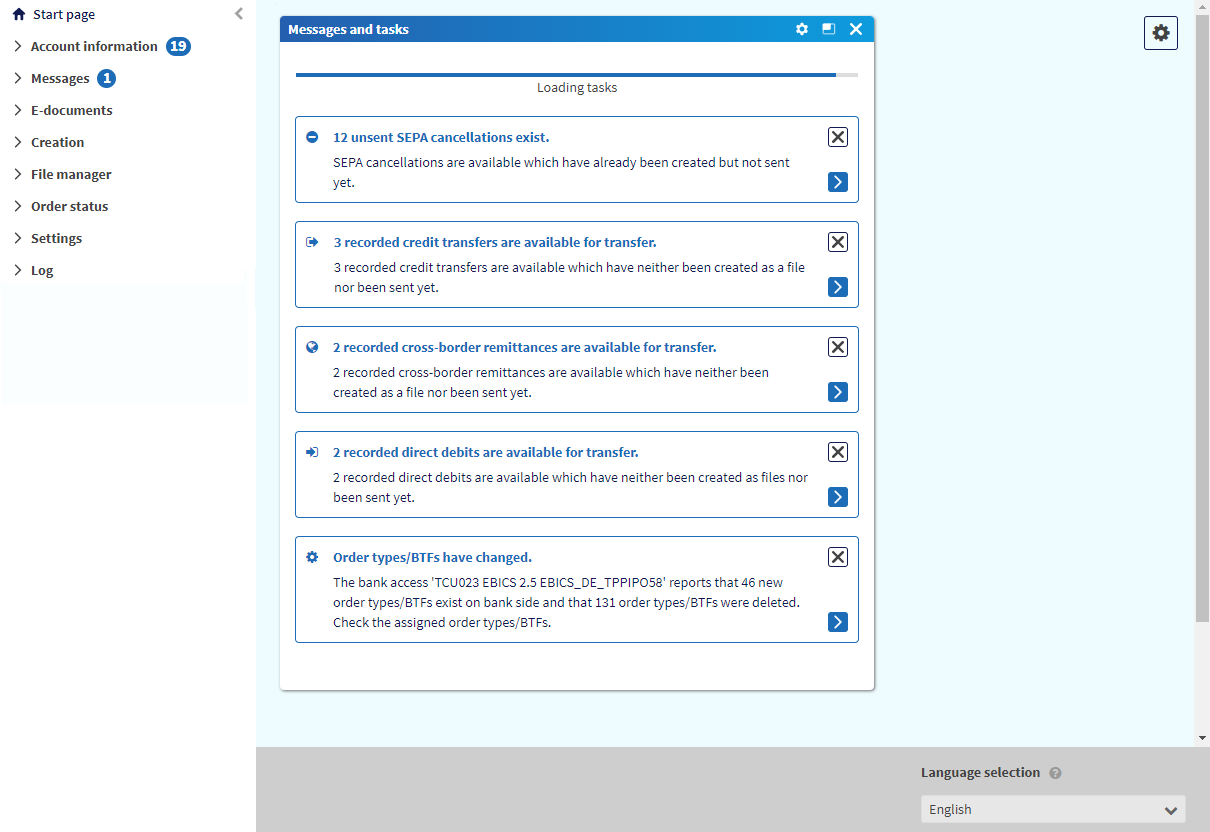The image size is (1210, 832).
Task: Open the Order status menu item
Action: pyautogui.click(x=69, y=206)
